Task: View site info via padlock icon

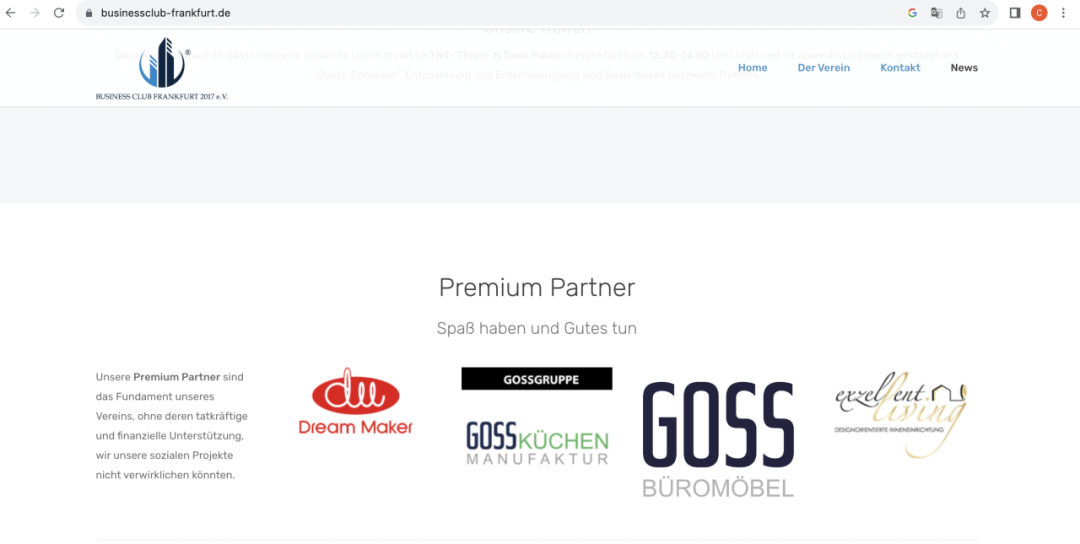Action: 88,13
